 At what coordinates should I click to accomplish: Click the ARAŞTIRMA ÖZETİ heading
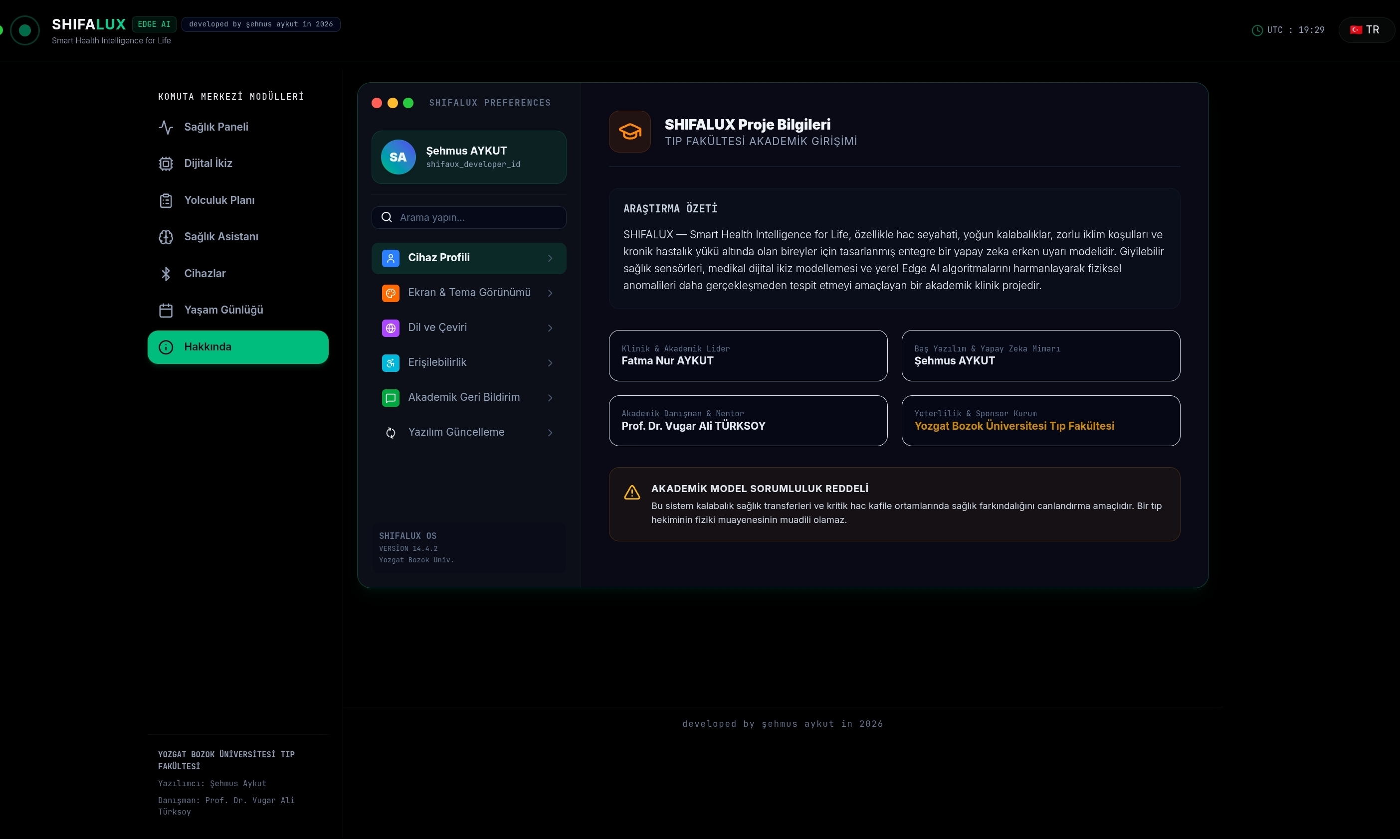(670, 209)
